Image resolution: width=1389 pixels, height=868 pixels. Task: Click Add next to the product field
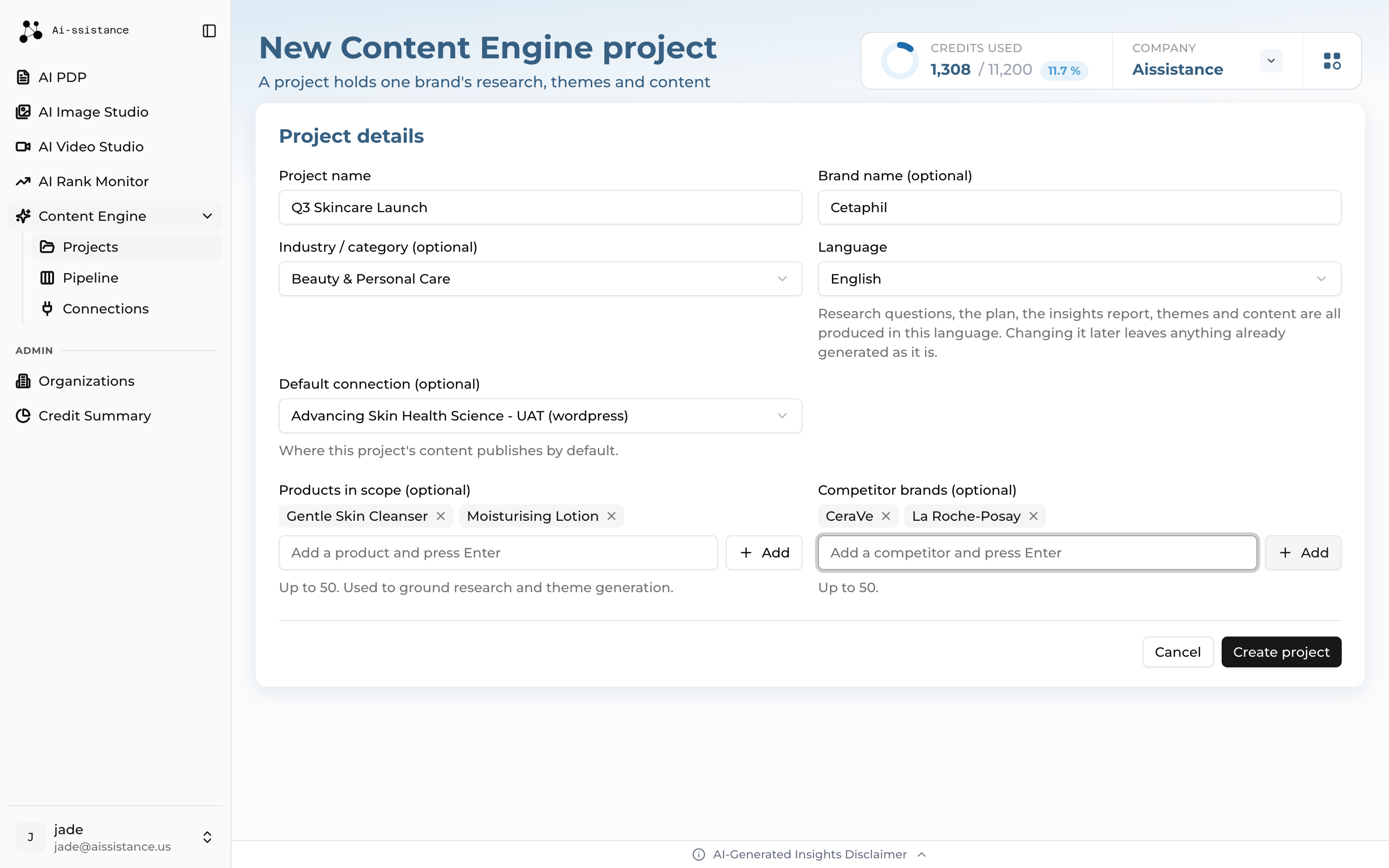(764, 553)
